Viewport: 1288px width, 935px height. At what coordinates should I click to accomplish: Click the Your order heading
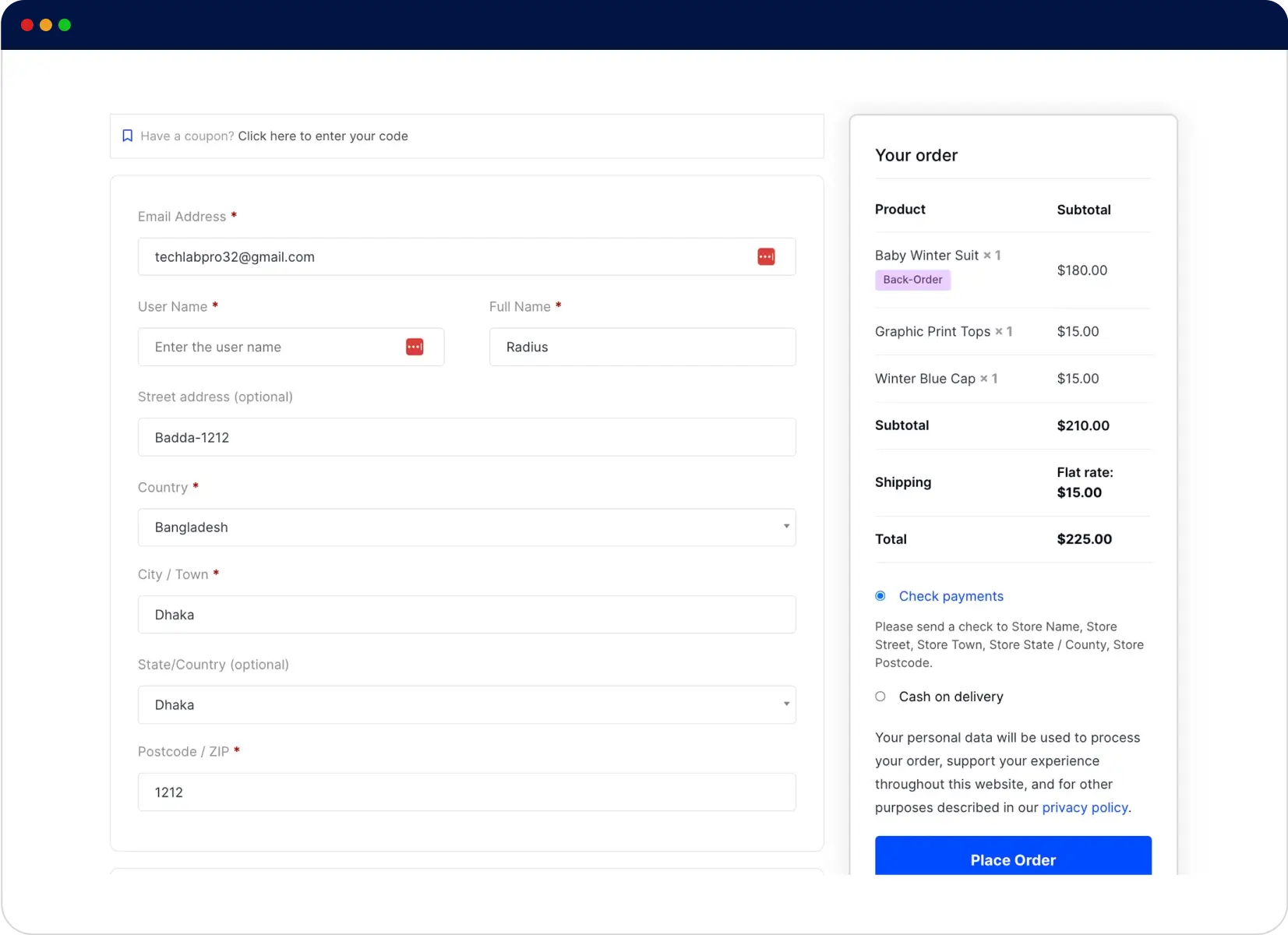point(916,155)
